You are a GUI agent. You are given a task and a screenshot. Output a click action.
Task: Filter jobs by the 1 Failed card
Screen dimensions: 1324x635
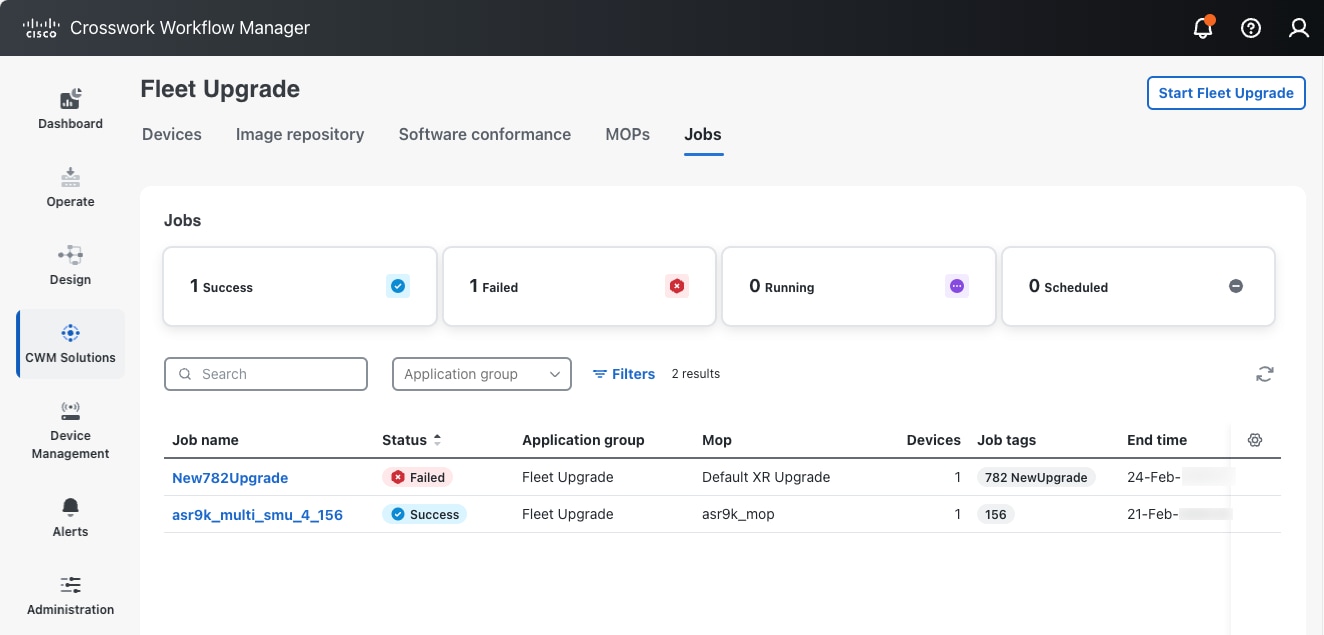(x=579, y=287)
